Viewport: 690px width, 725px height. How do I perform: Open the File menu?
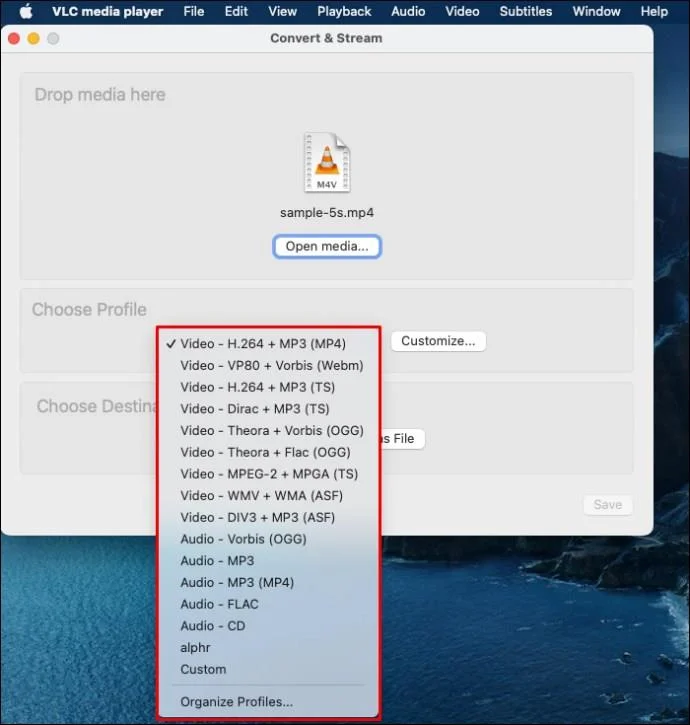(193, 11)
